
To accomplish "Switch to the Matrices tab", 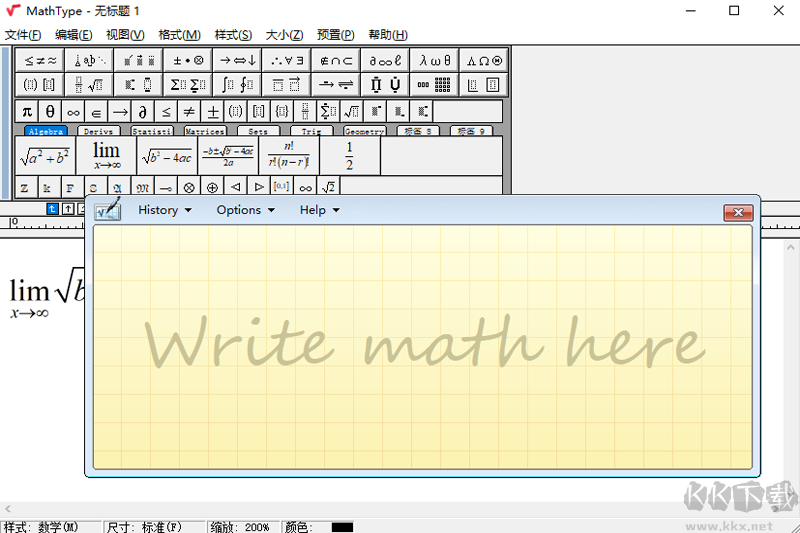I will coord(204,131).
